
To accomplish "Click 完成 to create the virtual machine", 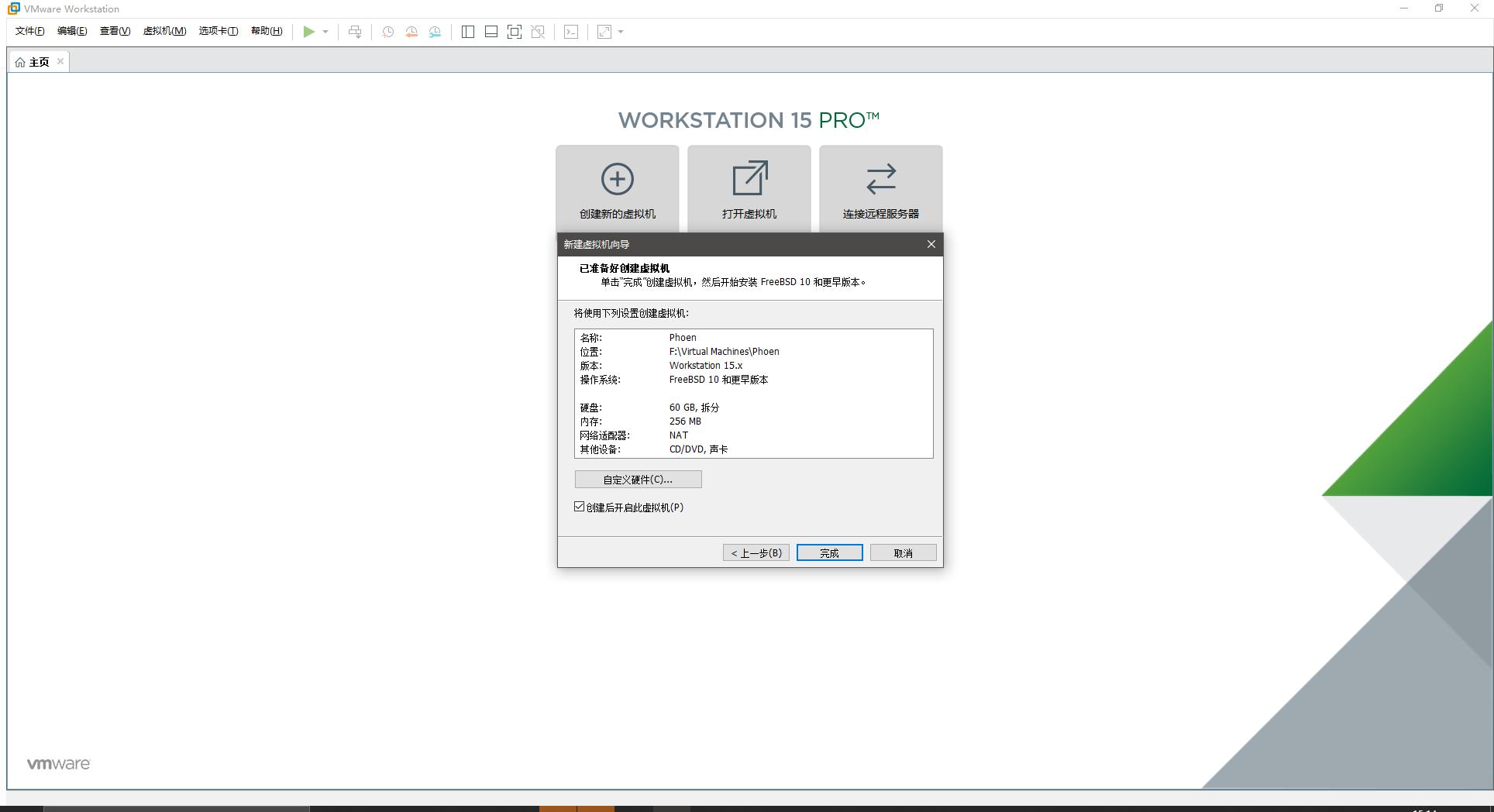I will (828, 552).
